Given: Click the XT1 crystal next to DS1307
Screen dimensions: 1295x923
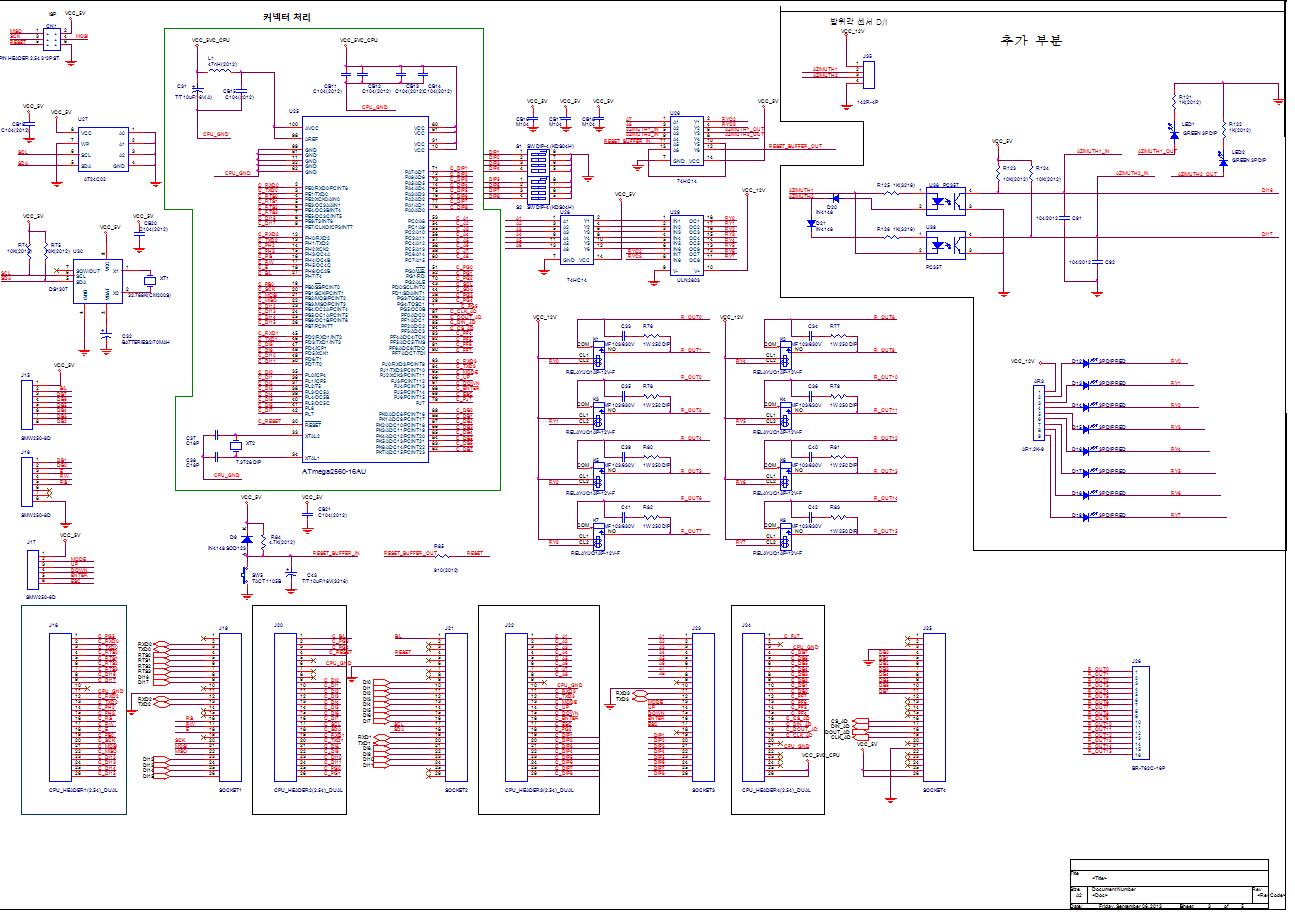Looking at the screenshot, I should pos(150,282).
